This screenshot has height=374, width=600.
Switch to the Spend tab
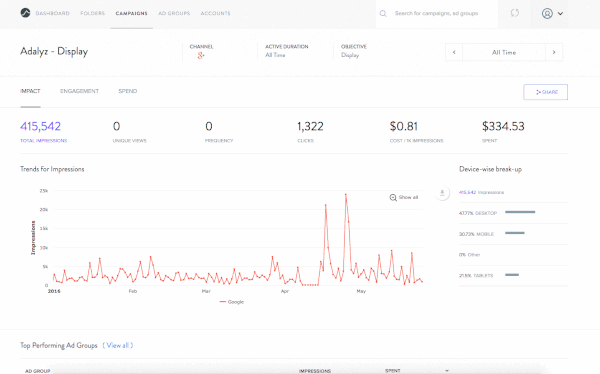(128, 91)
